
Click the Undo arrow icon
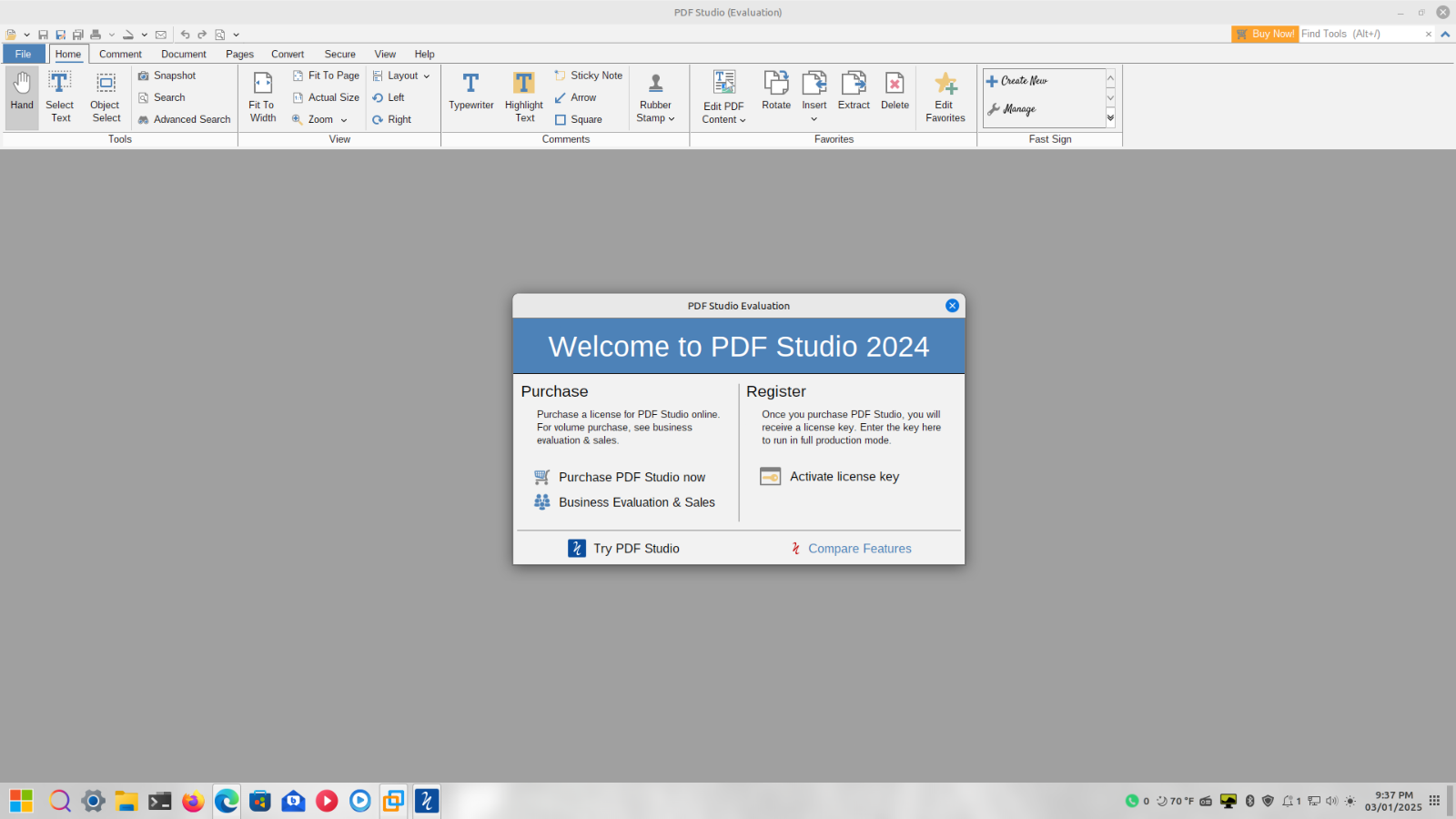(185, 35)
